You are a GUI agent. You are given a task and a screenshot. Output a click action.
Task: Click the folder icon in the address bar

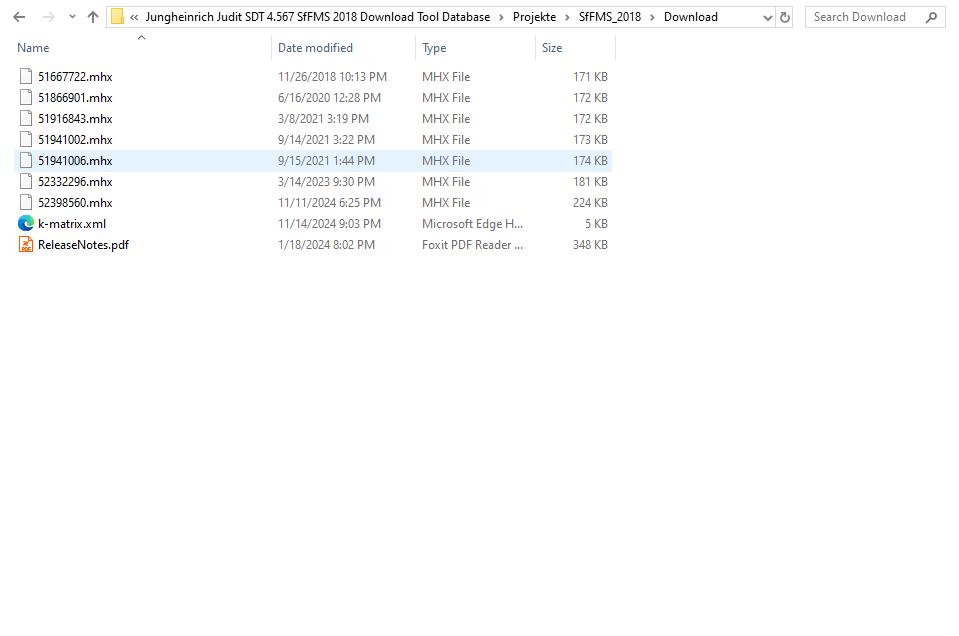(x=119, y=16)
